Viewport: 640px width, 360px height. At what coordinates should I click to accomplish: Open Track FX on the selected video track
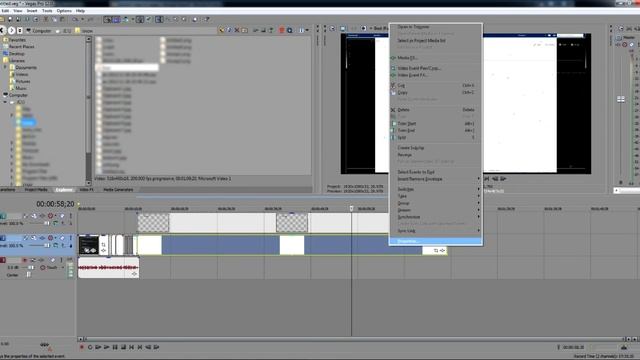tap(42, 238)
